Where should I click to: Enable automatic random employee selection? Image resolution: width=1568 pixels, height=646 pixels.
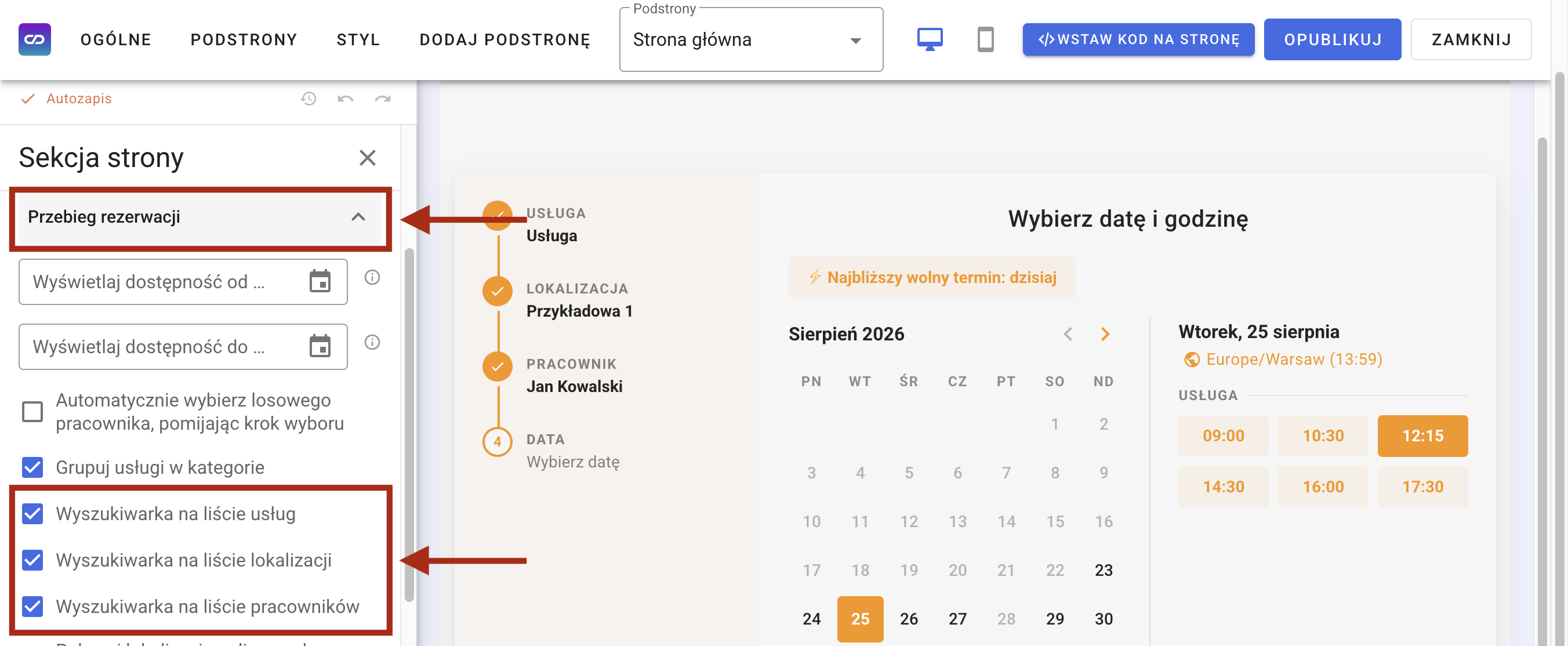tap(32, 412)
